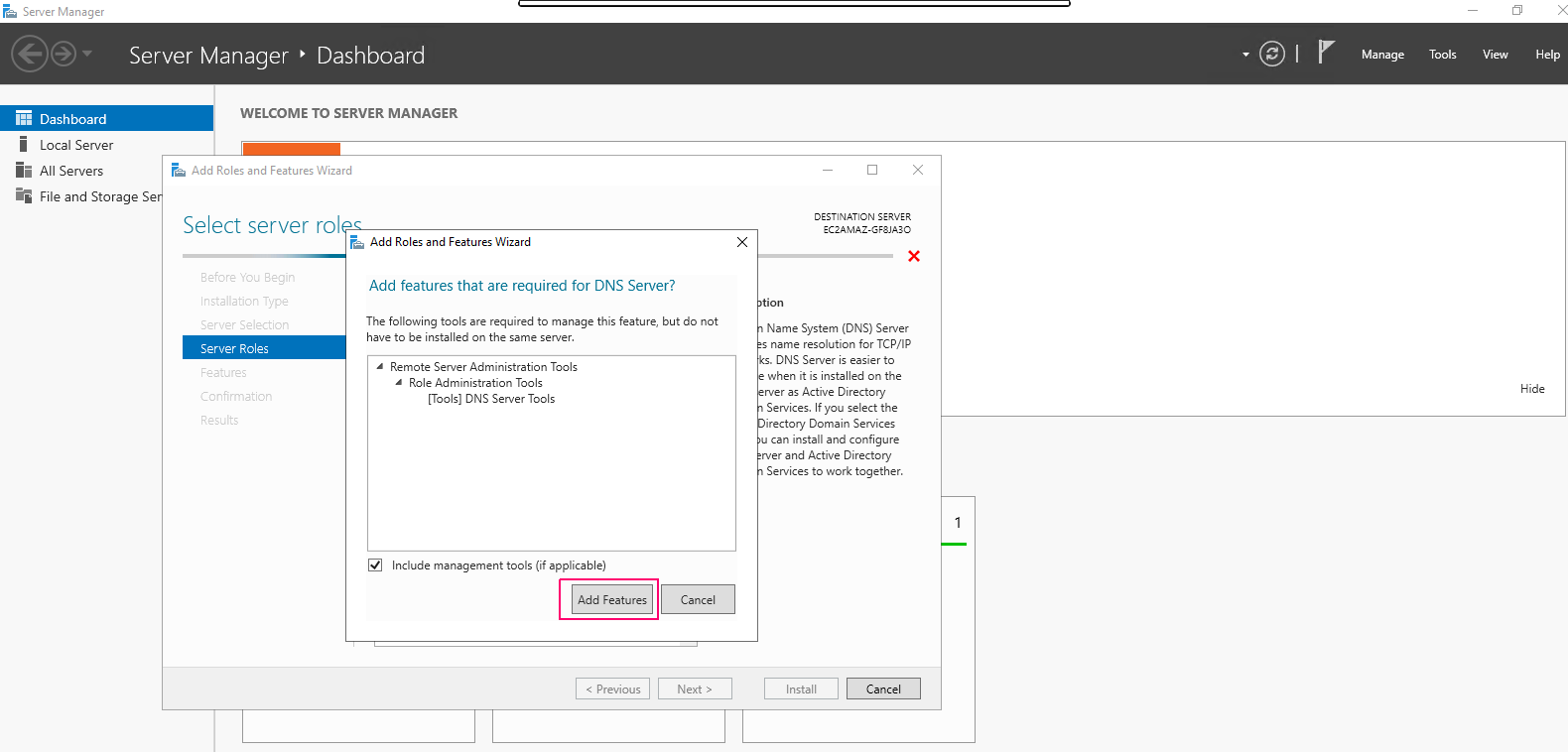Image resolution: width=1568 pixels, height=752 pixels.
Task: Click Features step in wizard sidebar
Action: (x=223, y=372)
